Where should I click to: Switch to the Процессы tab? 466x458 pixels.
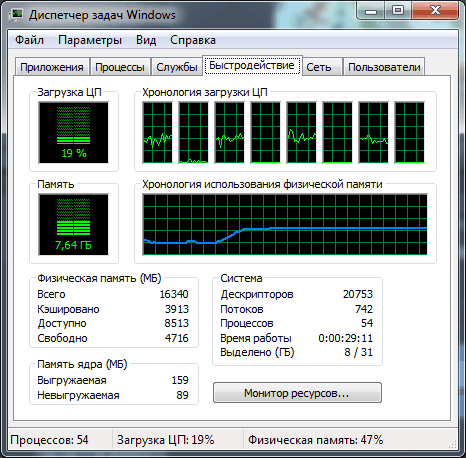coord(120,67)
